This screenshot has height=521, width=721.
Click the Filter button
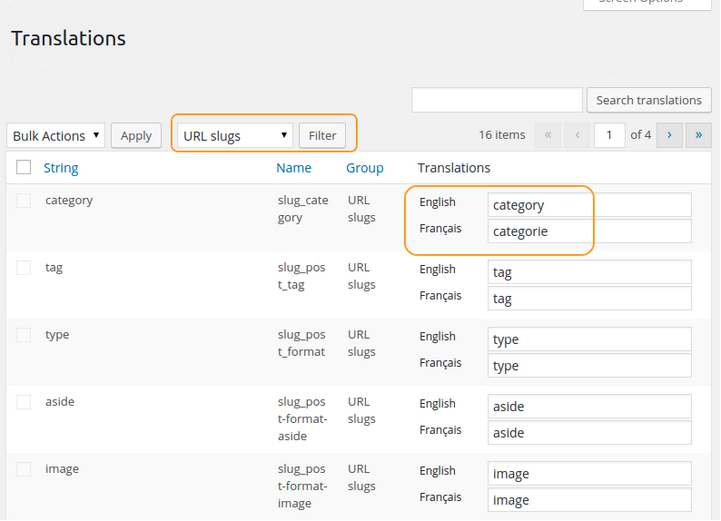(322, 136)
